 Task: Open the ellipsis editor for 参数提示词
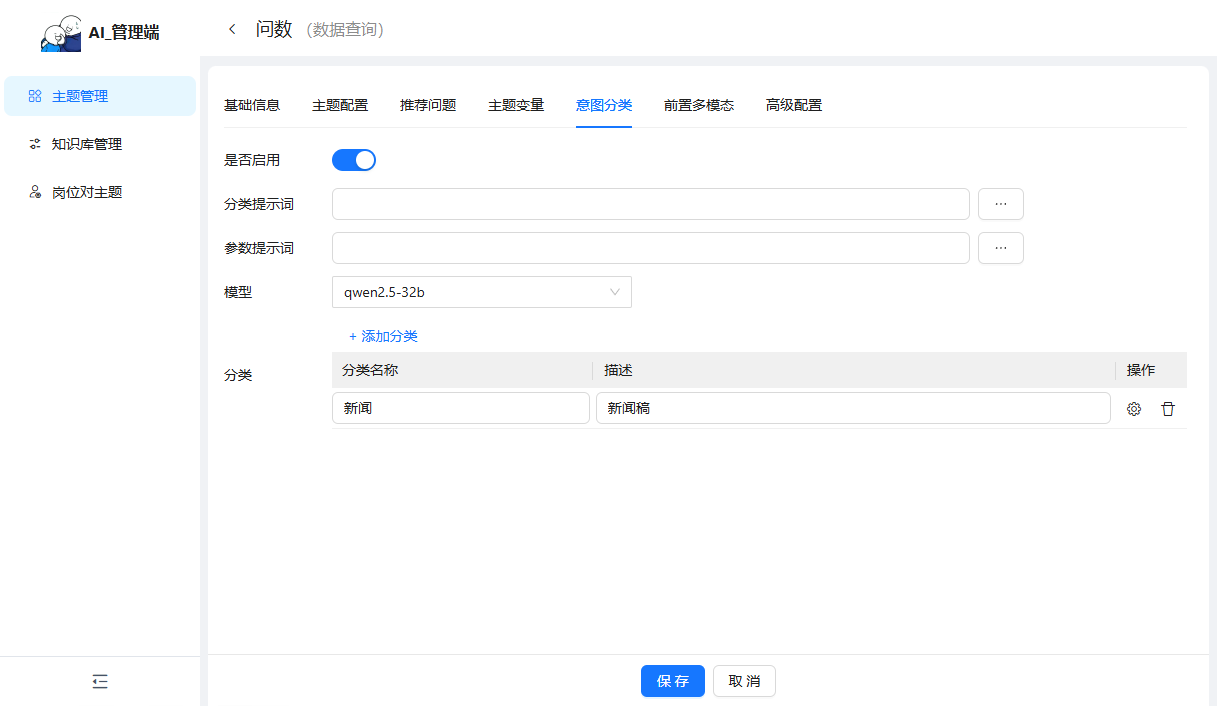(1000, 248)
